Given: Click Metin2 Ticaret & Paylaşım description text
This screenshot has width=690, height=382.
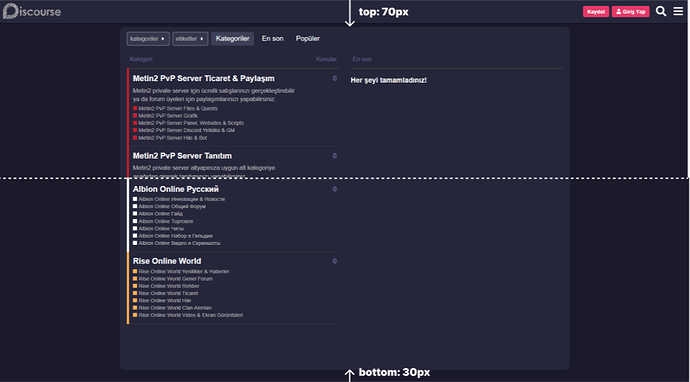Looking at the screenshot, I should [x=214, y=95].
